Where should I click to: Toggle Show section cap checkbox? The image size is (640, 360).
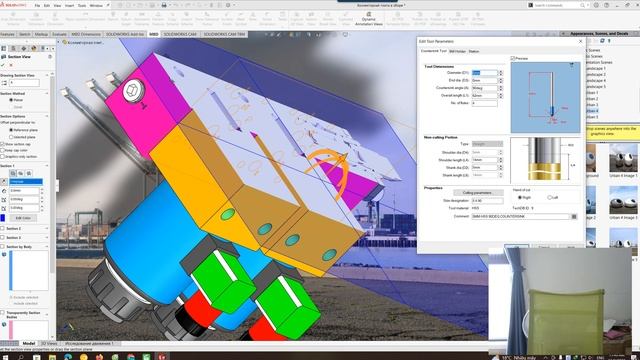click(2, 144)
